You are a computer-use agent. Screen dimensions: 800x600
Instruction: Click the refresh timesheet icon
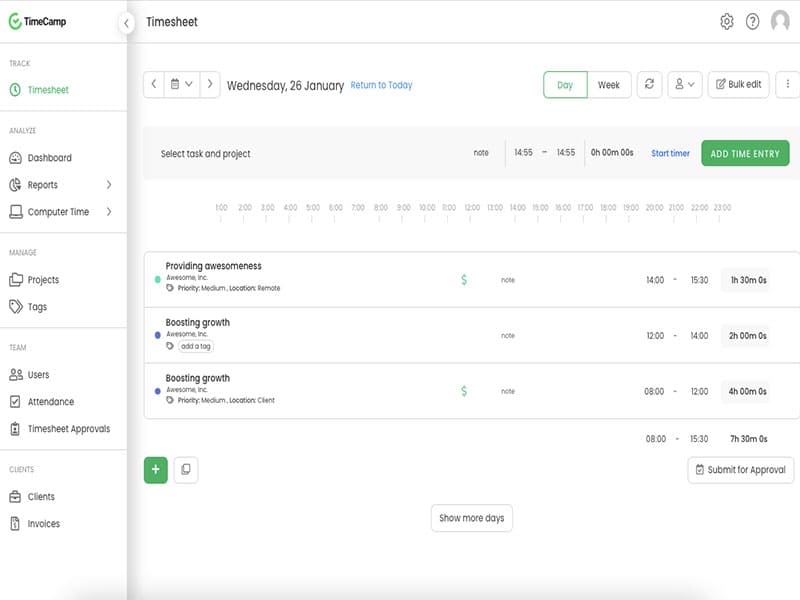(649, 85)
